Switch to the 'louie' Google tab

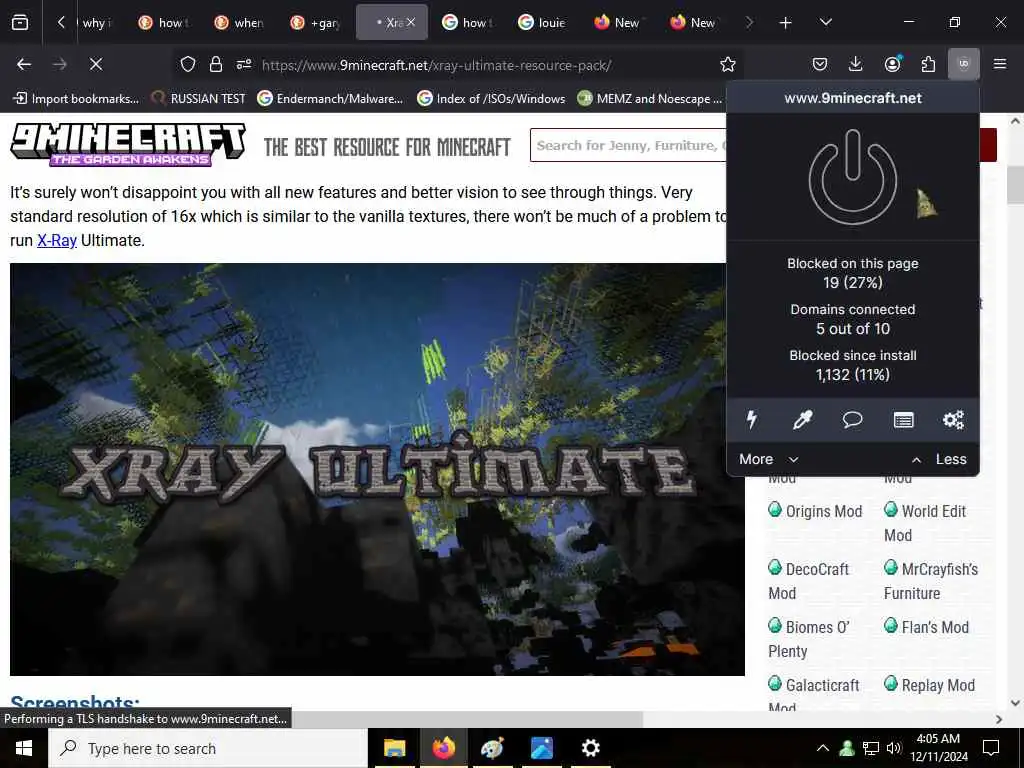pos(543,22)
